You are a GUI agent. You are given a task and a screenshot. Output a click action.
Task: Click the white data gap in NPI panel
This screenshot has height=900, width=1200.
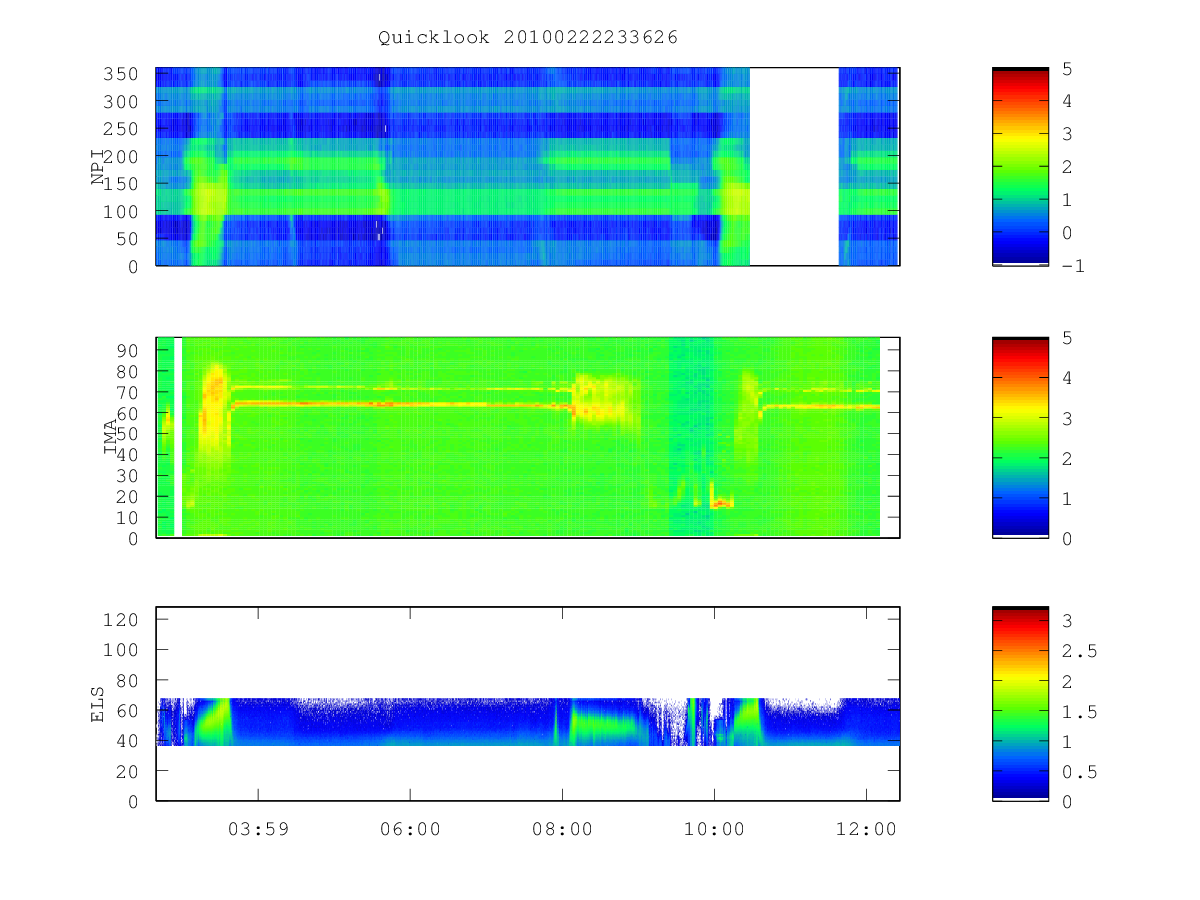pos(794,167)
